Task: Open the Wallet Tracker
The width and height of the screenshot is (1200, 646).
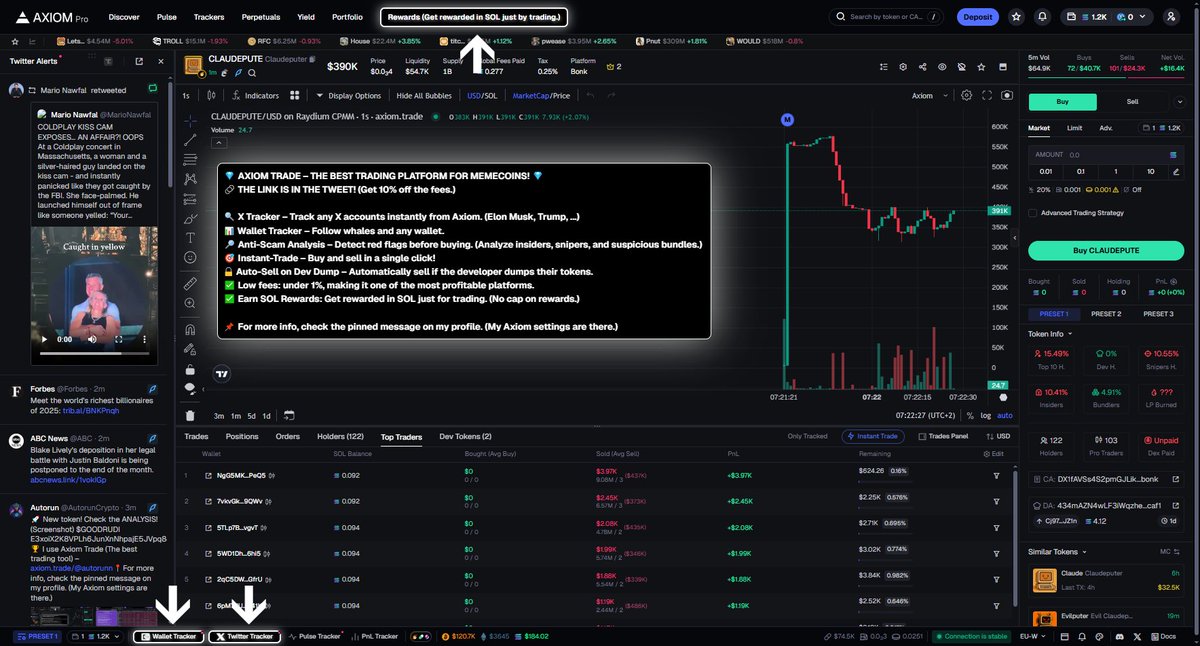Action: point(166,636)
